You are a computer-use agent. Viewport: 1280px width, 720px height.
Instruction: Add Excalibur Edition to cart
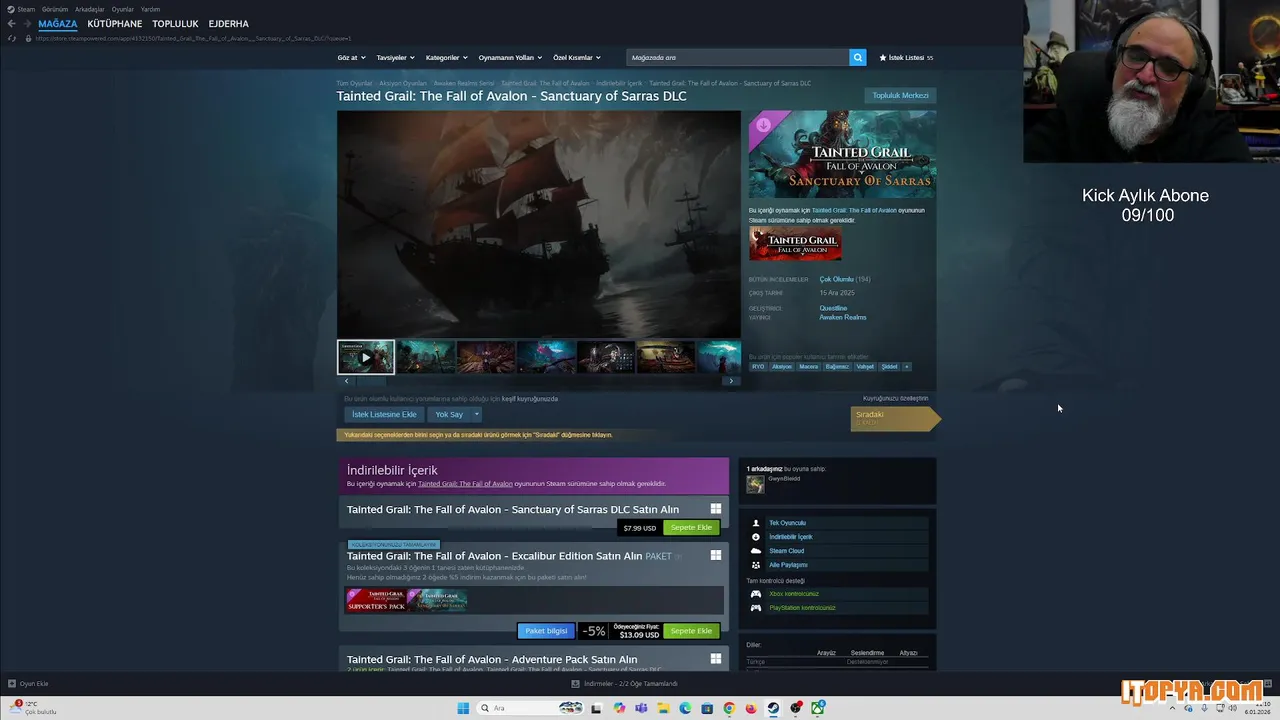pos(691,631)
